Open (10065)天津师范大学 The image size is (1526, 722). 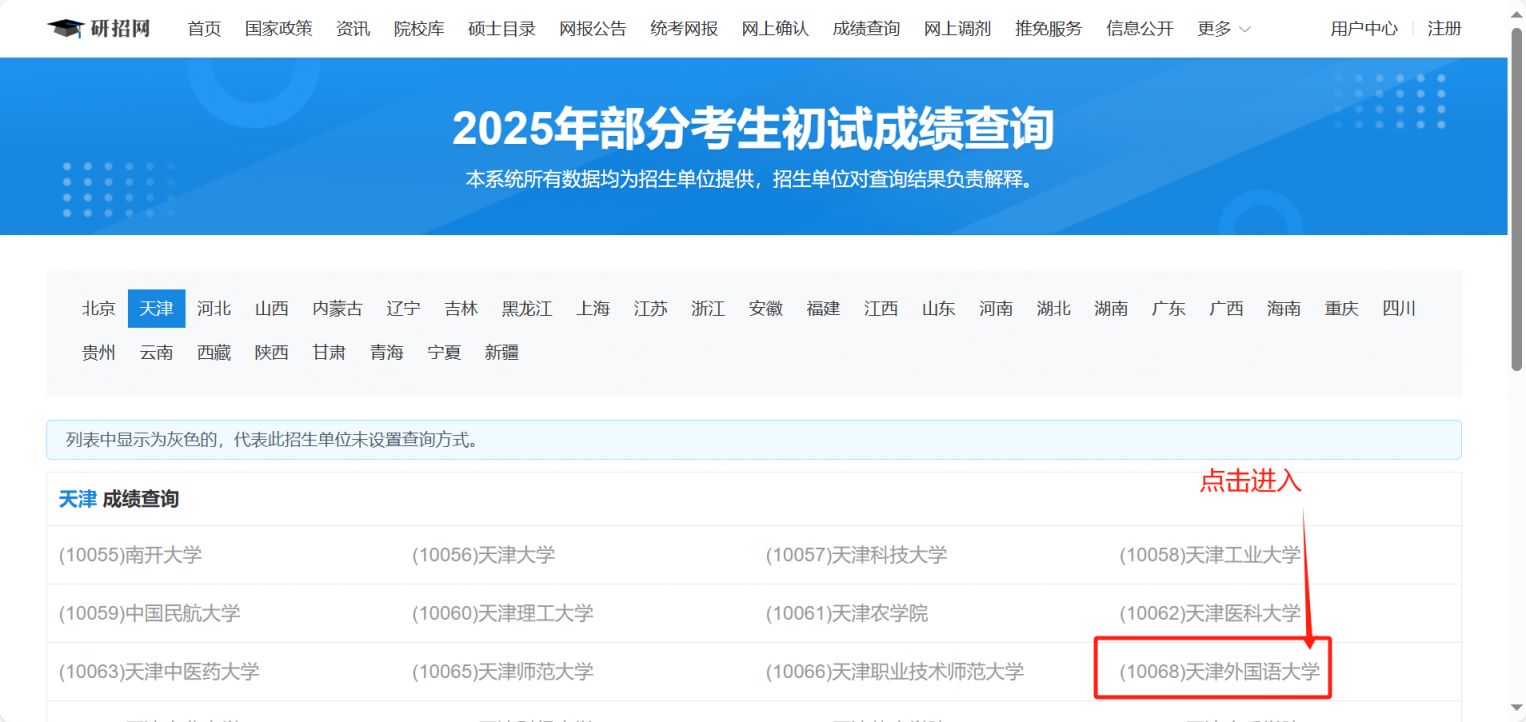coord(503,671)
